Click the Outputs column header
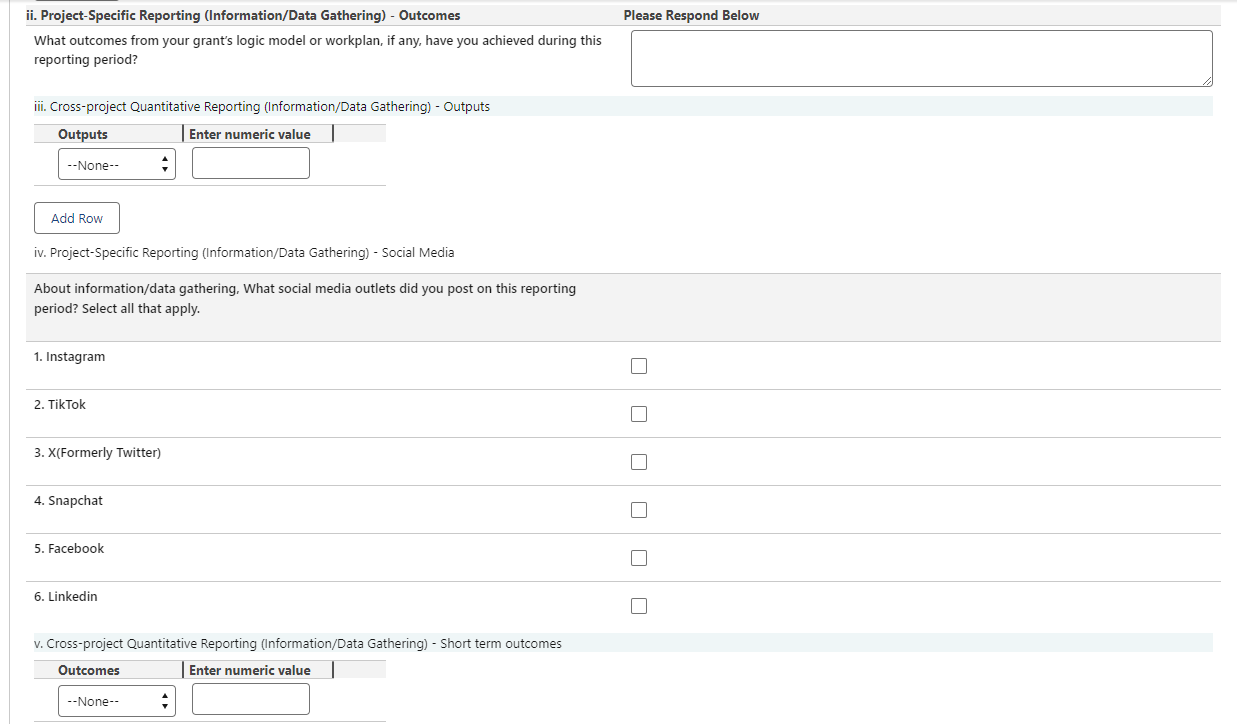The height and width of the screenshot is (724, 1237). pos(83,134)
